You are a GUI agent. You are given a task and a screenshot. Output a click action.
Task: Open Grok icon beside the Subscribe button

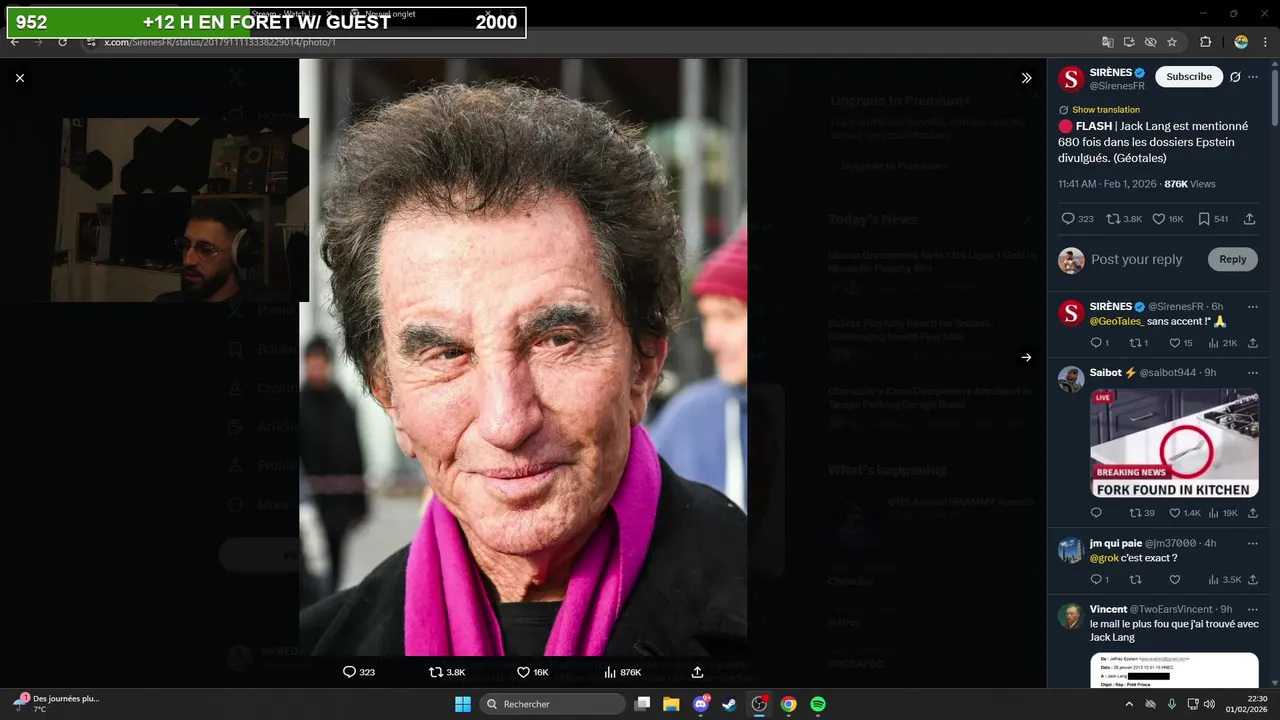[1235, 77]
